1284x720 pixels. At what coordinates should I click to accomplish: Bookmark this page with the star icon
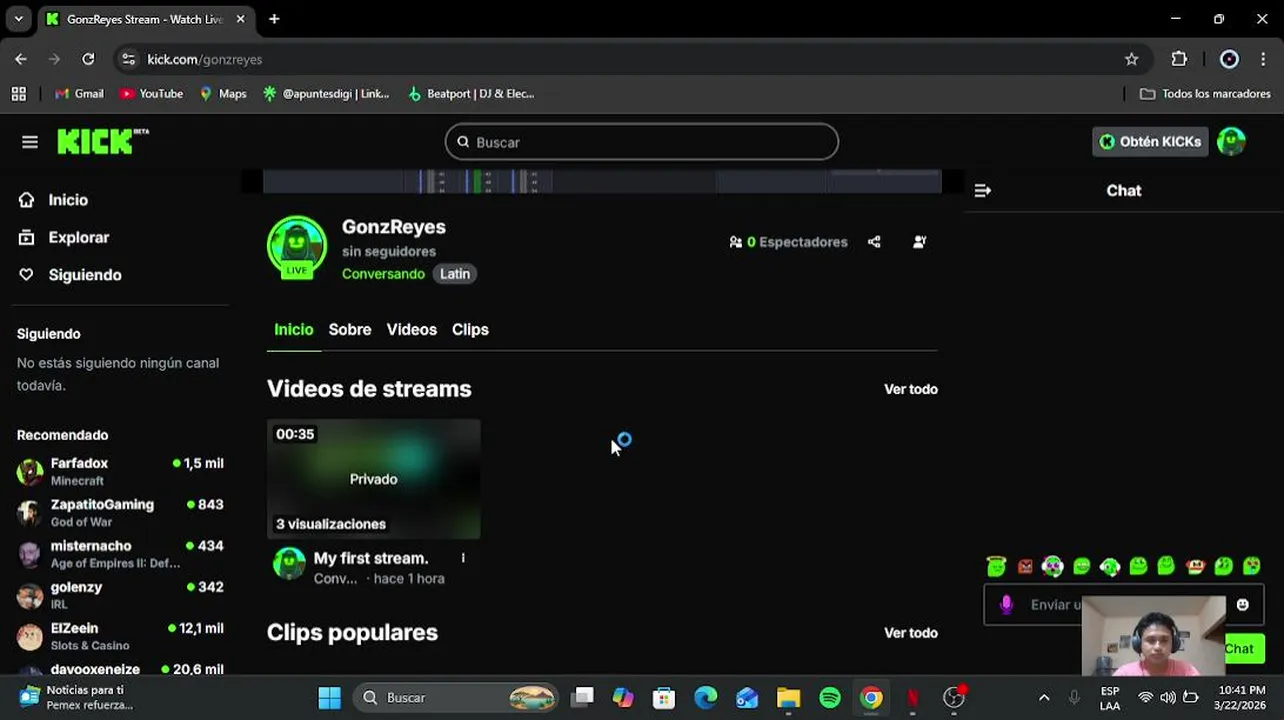1131,59
